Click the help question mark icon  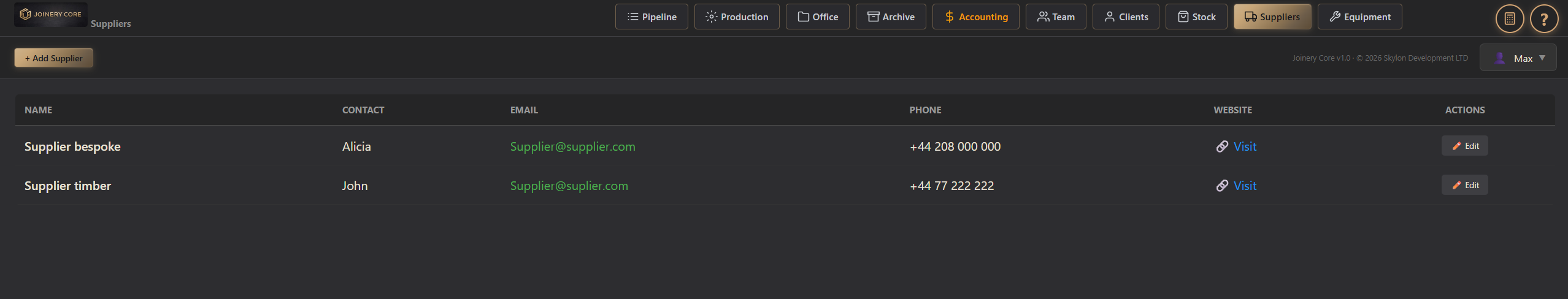pyautogui.click(x=1543, y=18)
